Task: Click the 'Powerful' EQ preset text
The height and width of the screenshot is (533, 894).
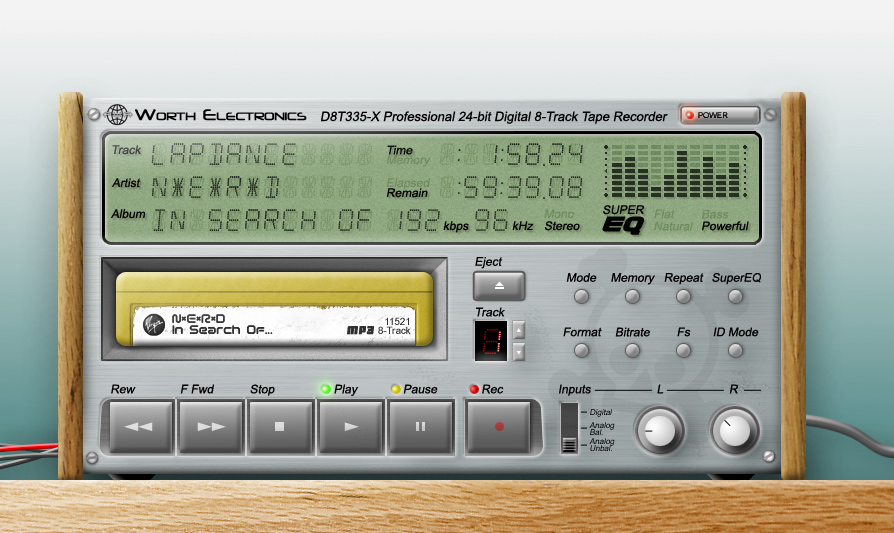Action: point(725,226)
